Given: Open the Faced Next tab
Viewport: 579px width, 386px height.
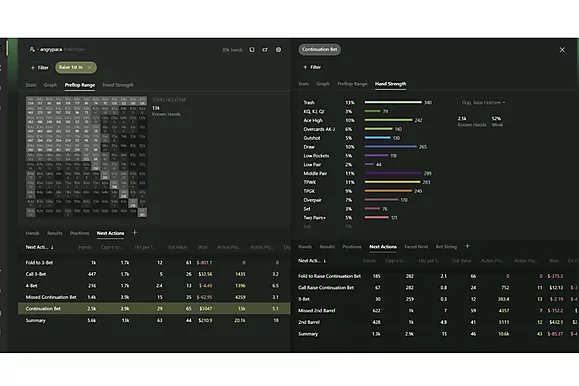Looking at the screenshot, I should tap(416, 247).
